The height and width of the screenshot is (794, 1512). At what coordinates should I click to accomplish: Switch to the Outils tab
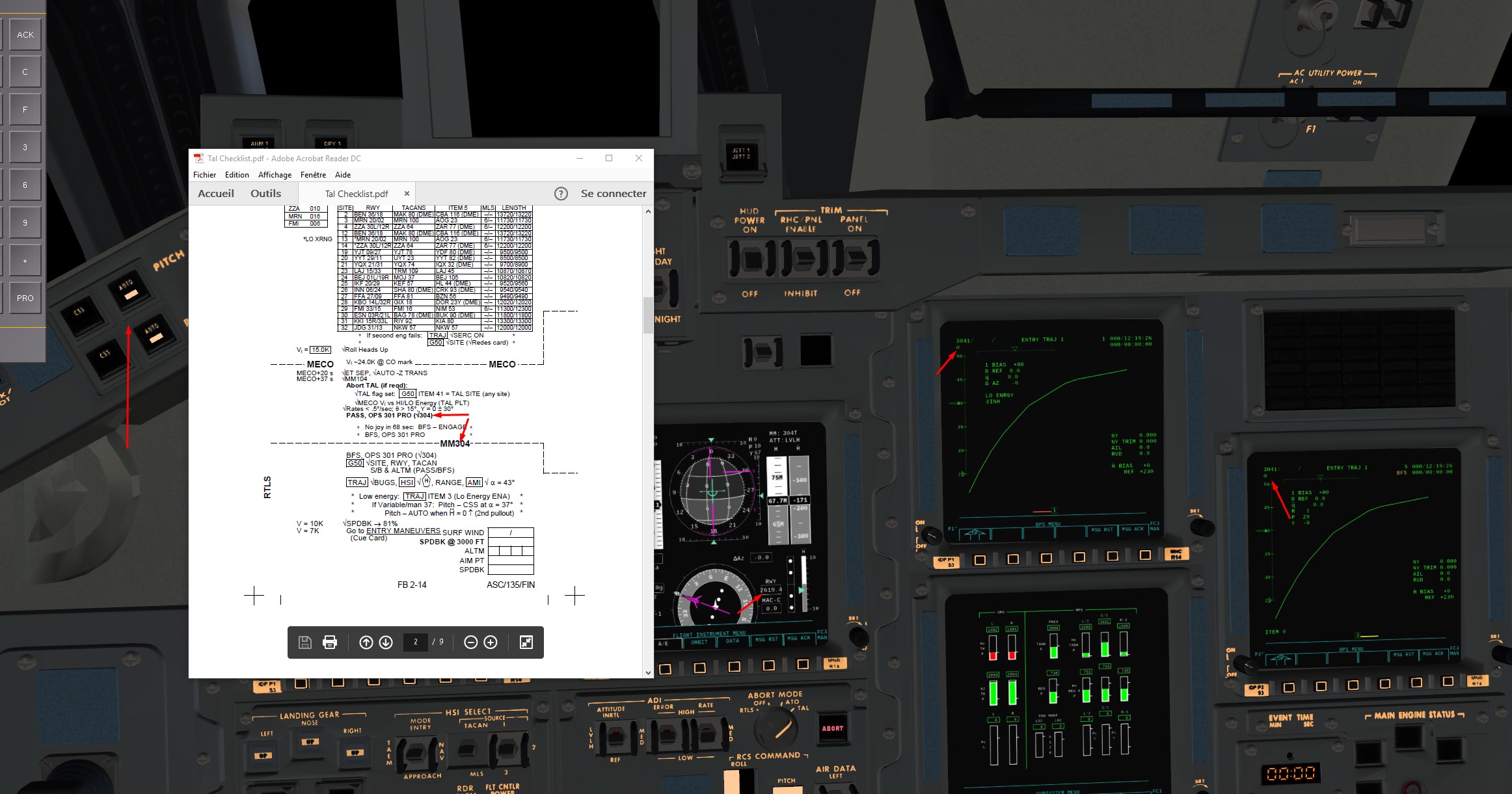tap(265, 194)
